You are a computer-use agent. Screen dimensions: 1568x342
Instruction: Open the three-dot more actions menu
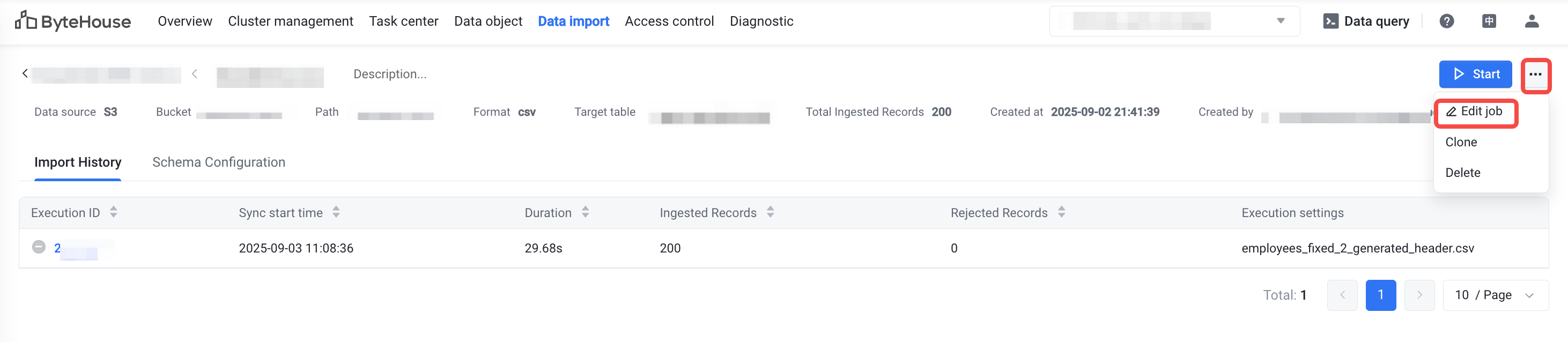[1535, 75]
